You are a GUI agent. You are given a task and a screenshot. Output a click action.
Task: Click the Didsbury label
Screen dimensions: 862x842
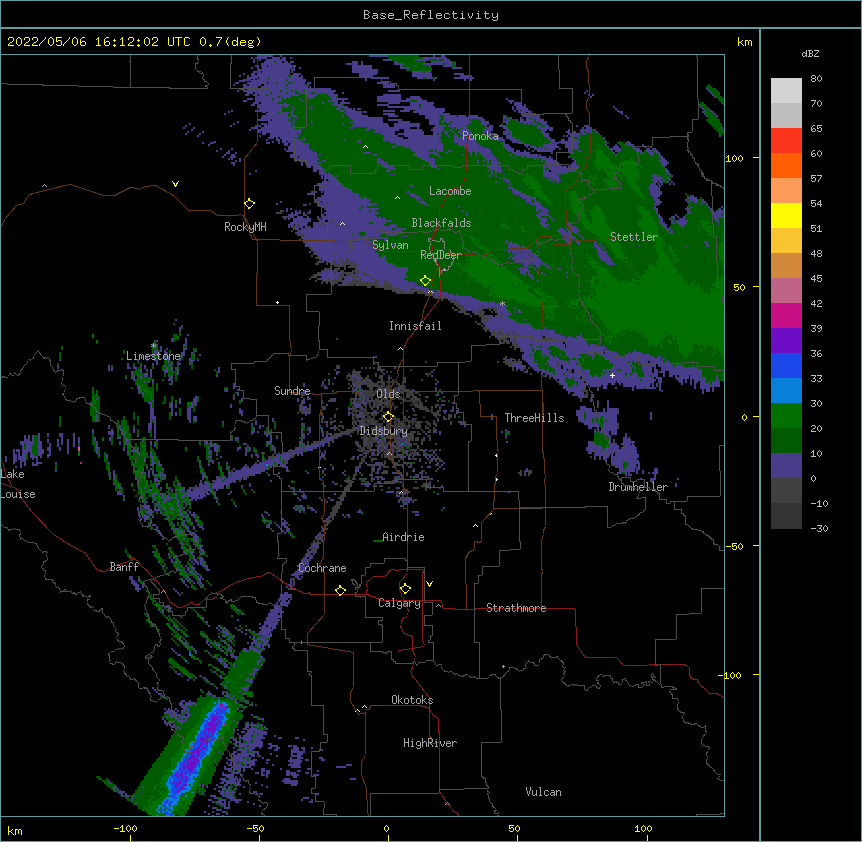383,431
